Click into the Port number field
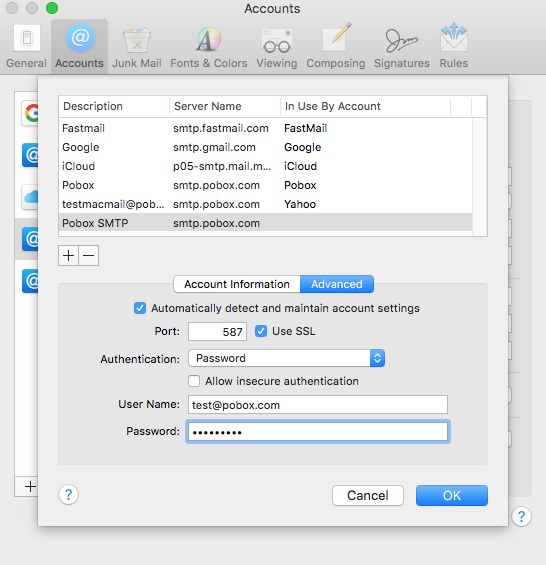 coord(217,332)
